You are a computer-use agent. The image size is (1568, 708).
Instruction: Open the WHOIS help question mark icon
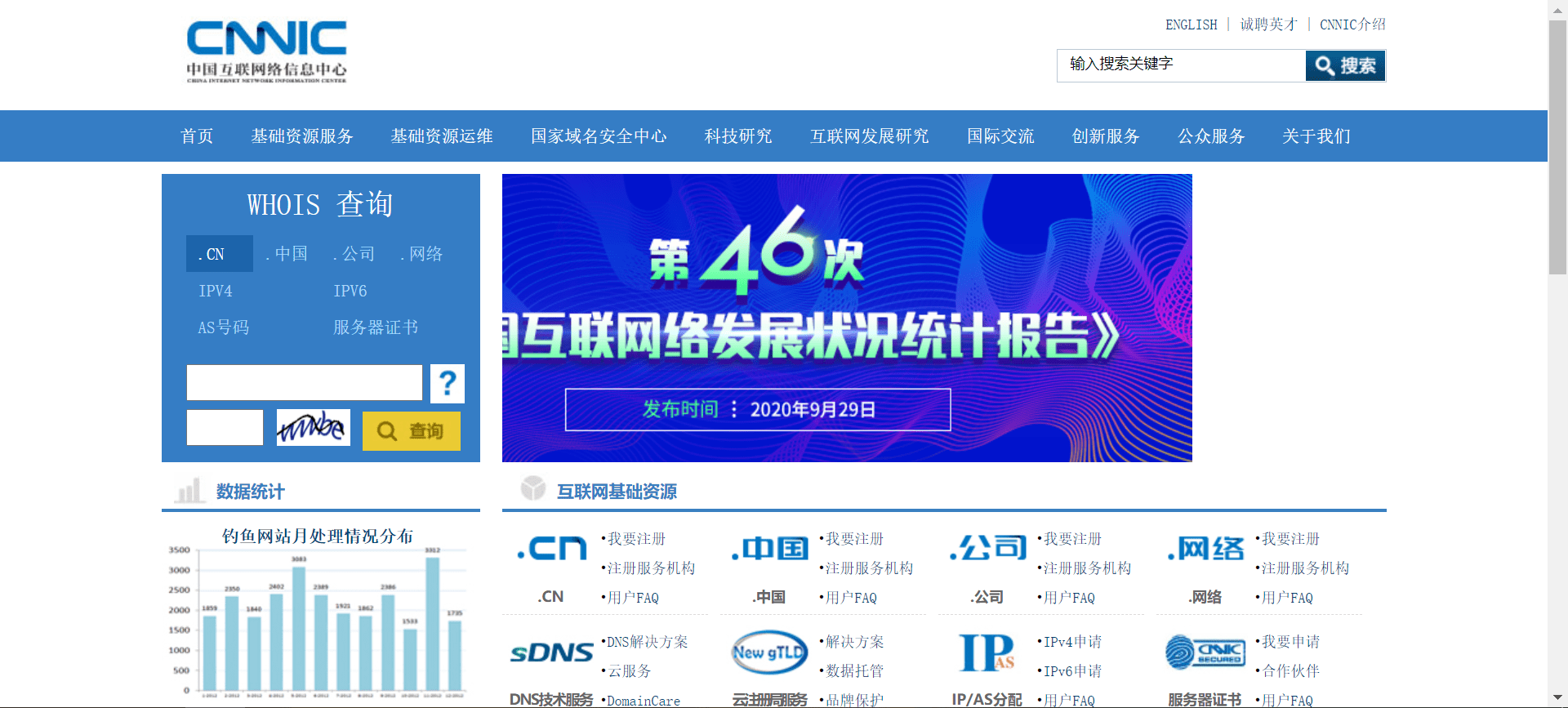pos(448,383)
